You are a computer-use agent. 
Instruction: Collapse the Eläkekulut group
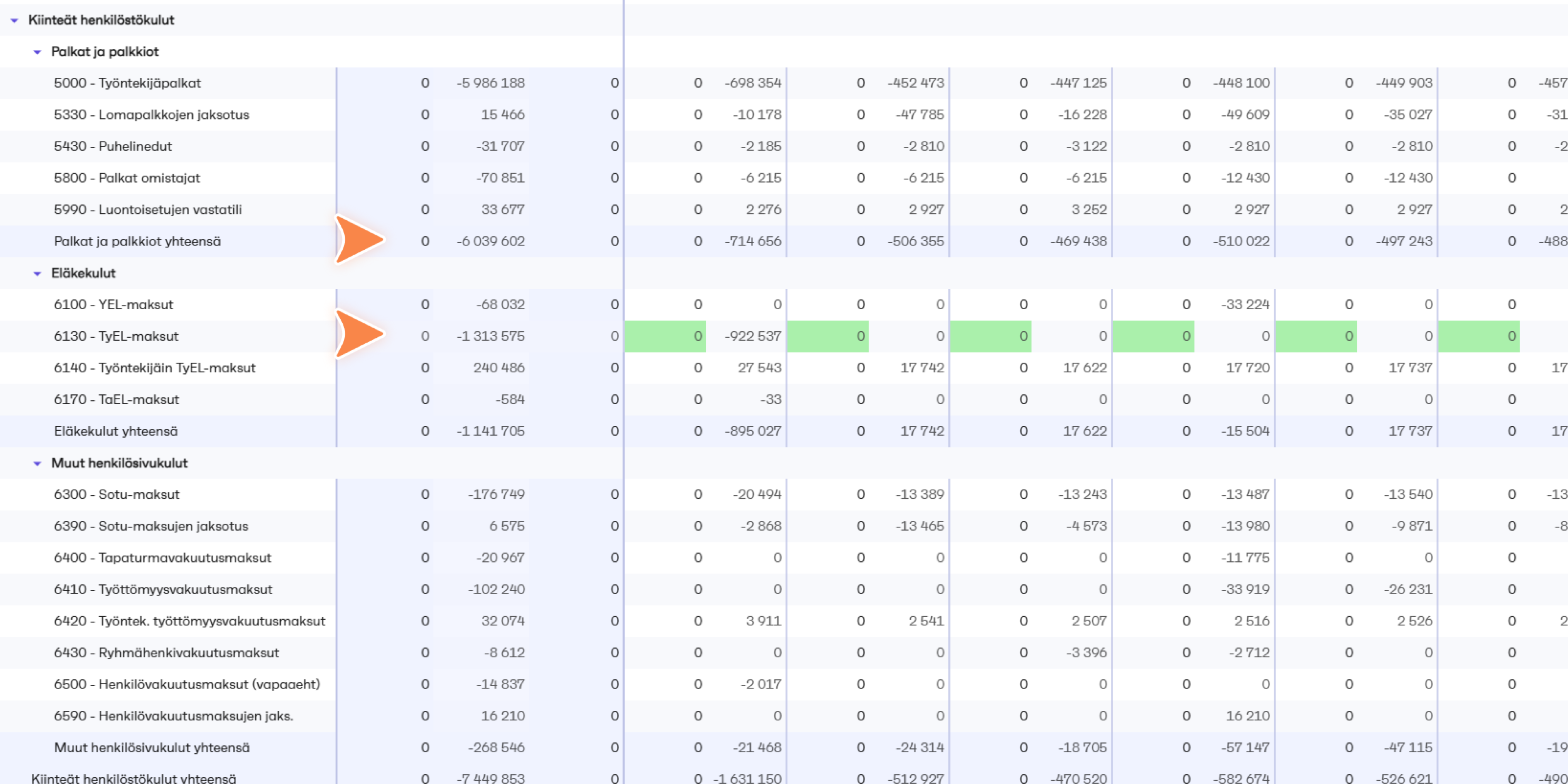click(37, 274)
